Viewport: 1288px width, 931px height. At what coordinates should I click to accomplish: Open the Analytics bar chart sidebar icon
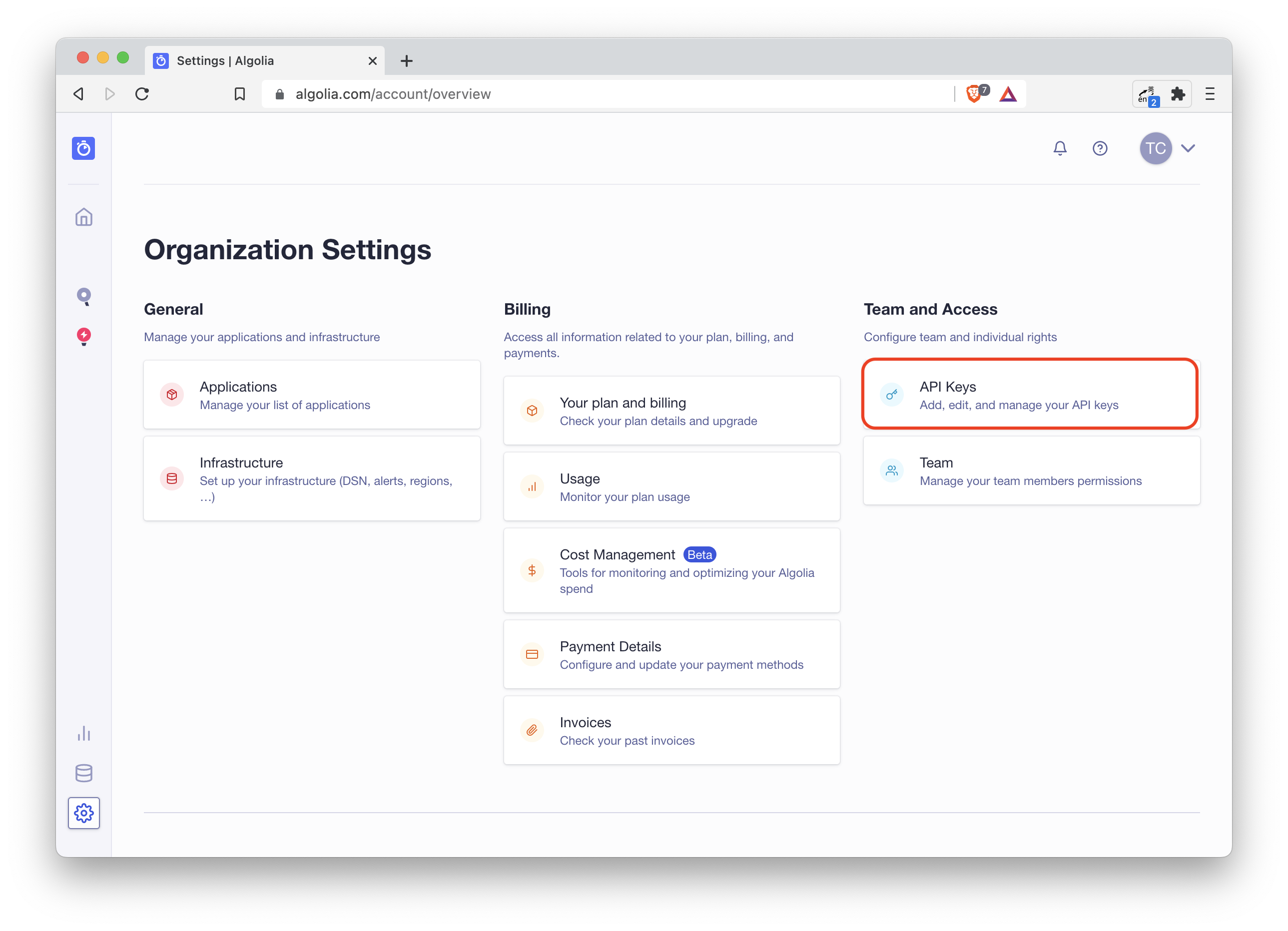83,733
